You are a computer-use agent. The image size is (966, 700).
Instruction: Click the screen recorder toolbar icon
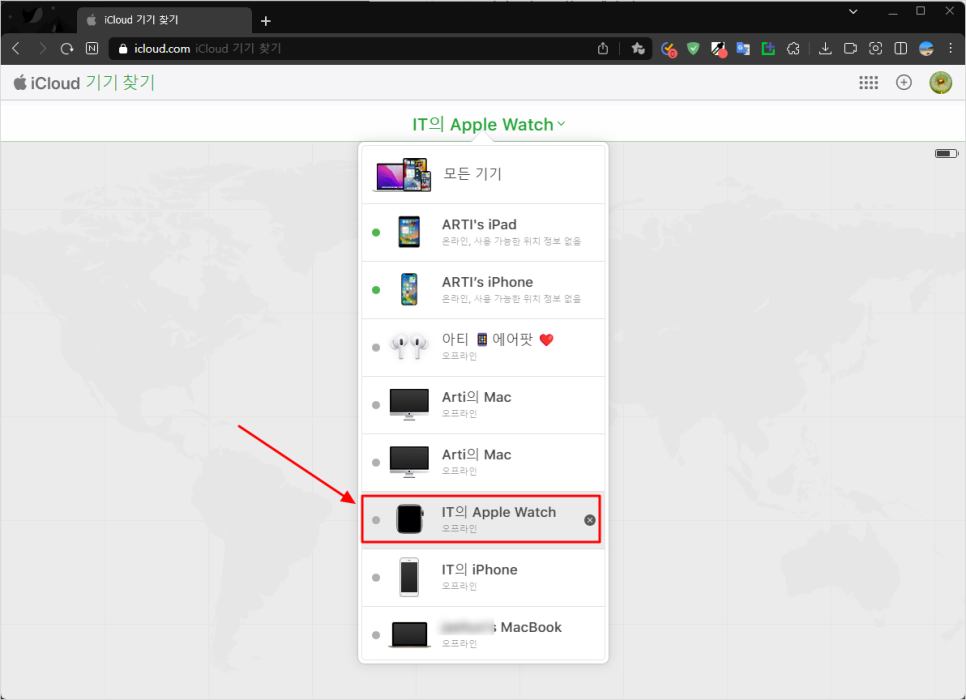(x=850, y=48)
